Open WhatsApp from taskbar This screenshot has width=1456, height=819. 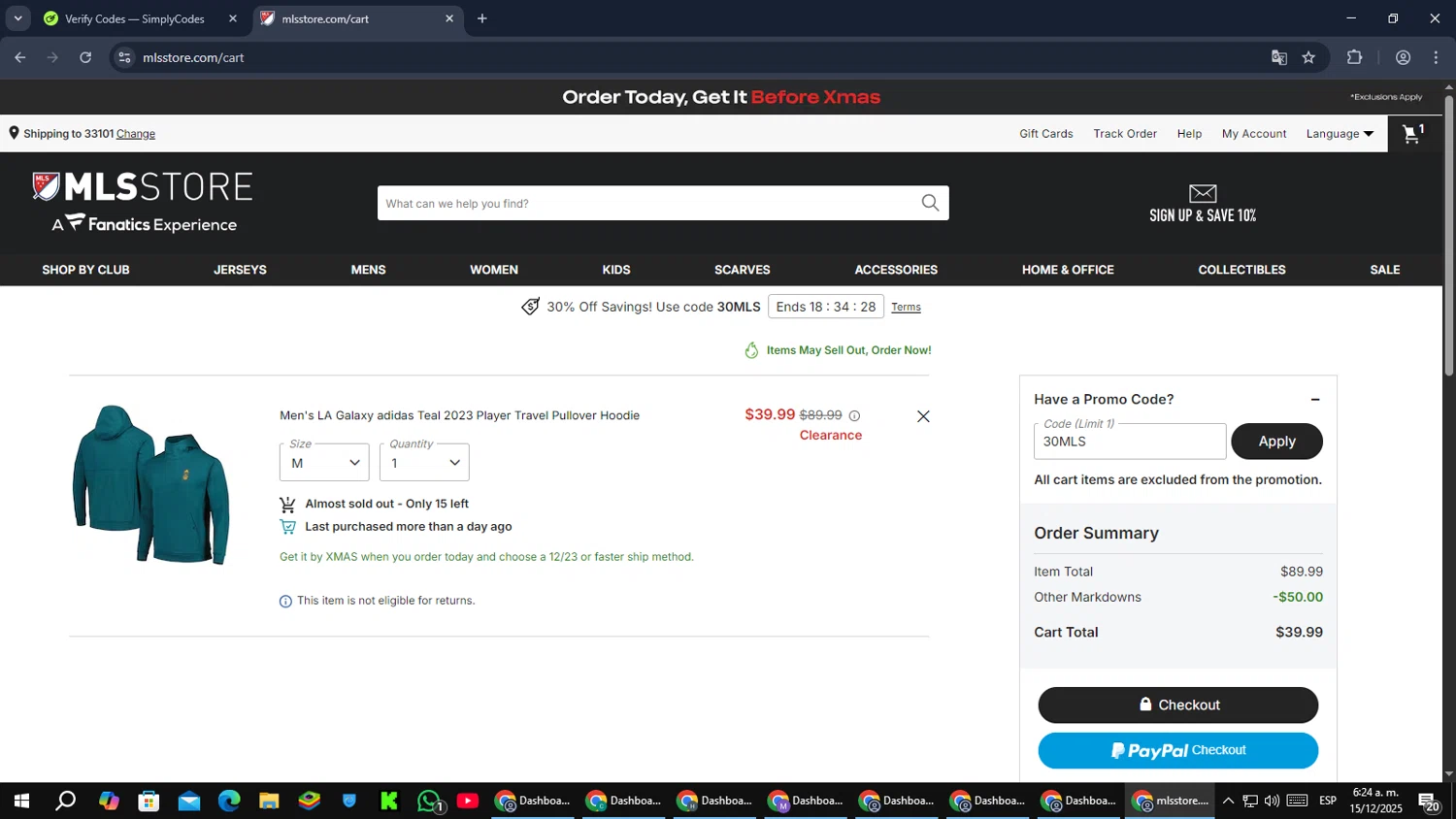point(429,801)
